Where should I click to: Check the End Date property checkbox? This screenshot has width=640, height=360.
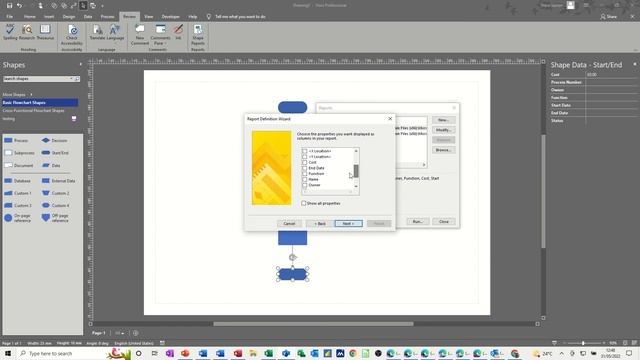304,168
